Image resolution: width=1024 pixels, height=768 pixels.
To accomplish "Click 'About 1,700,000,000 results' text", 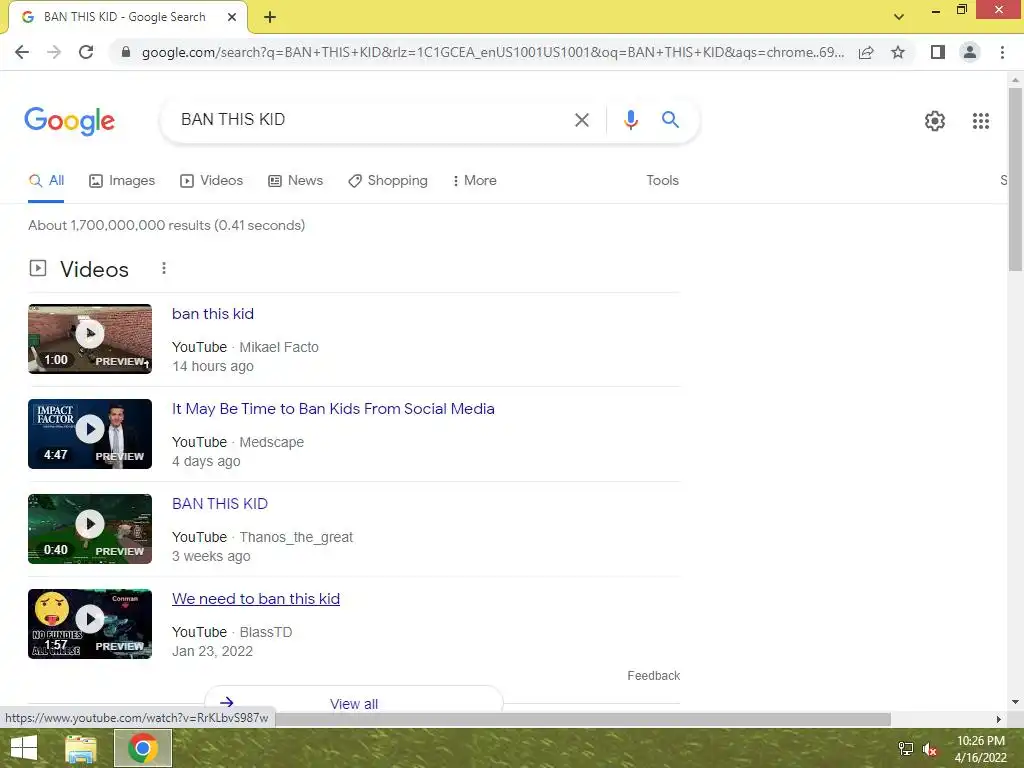I will (167, 225).
